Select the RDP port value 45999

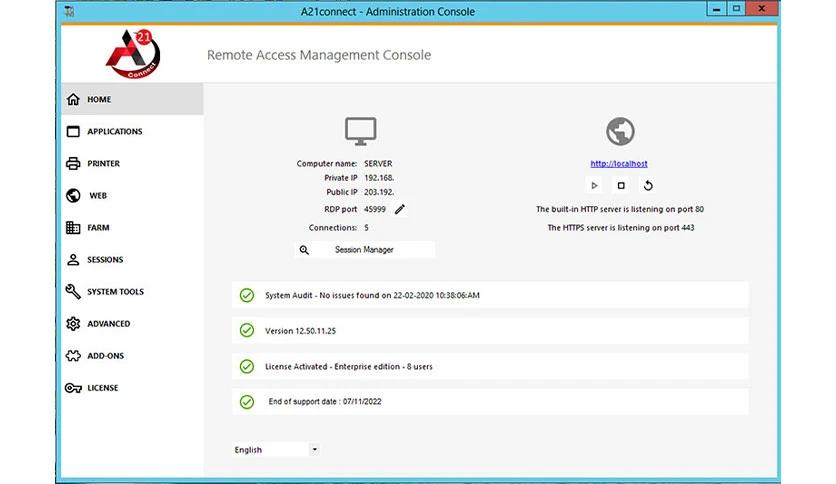pyautogui.click(x=375, y=209)
